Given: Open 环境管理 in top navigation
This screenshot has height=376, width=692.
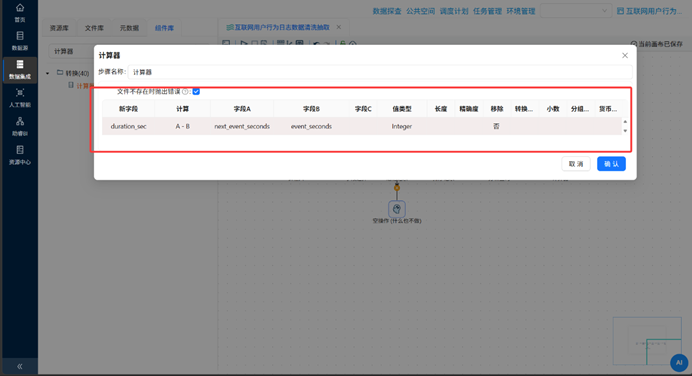Looking at the screenshot, I should [521, 11].
